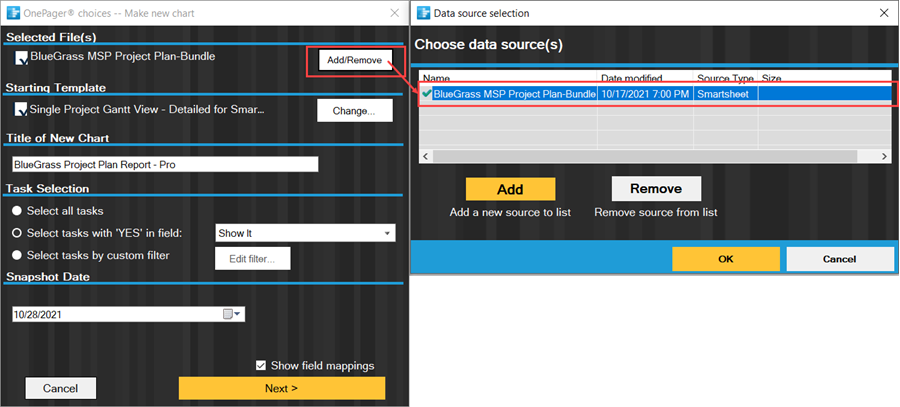Screen dimensions: 900x407
Task: Click the Add/Remove button for selected files
Action: [x=355, y=60]
